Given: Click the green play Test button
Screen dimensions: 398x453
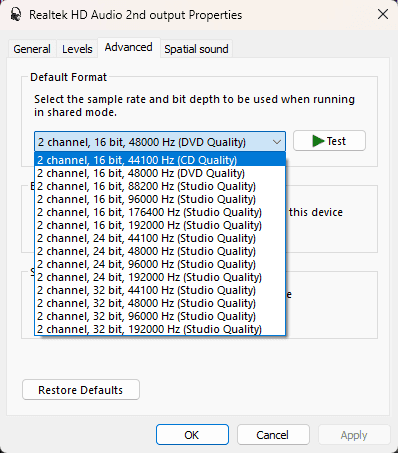Looking at the screenshot, I should (x=329, y=141).
